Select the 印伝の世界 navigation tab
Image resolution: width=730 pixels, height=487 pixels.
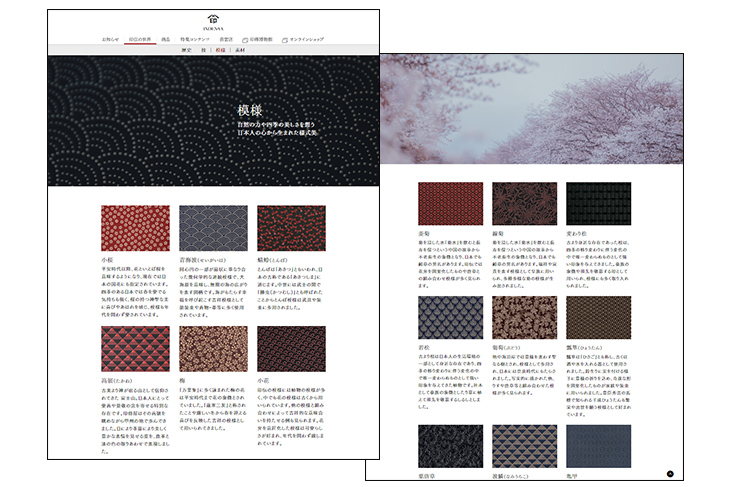click(139, 39)
